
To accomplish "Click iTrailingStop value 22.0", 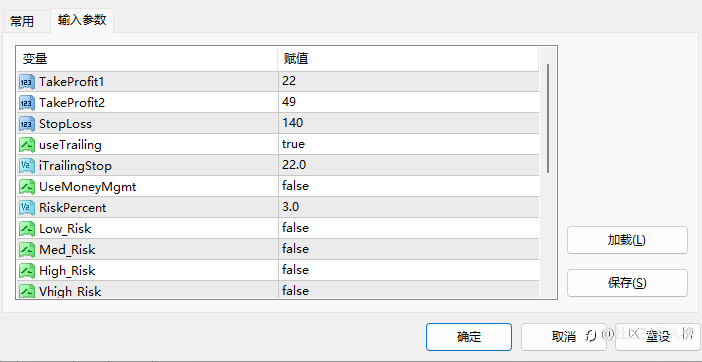I will point(294,165).
